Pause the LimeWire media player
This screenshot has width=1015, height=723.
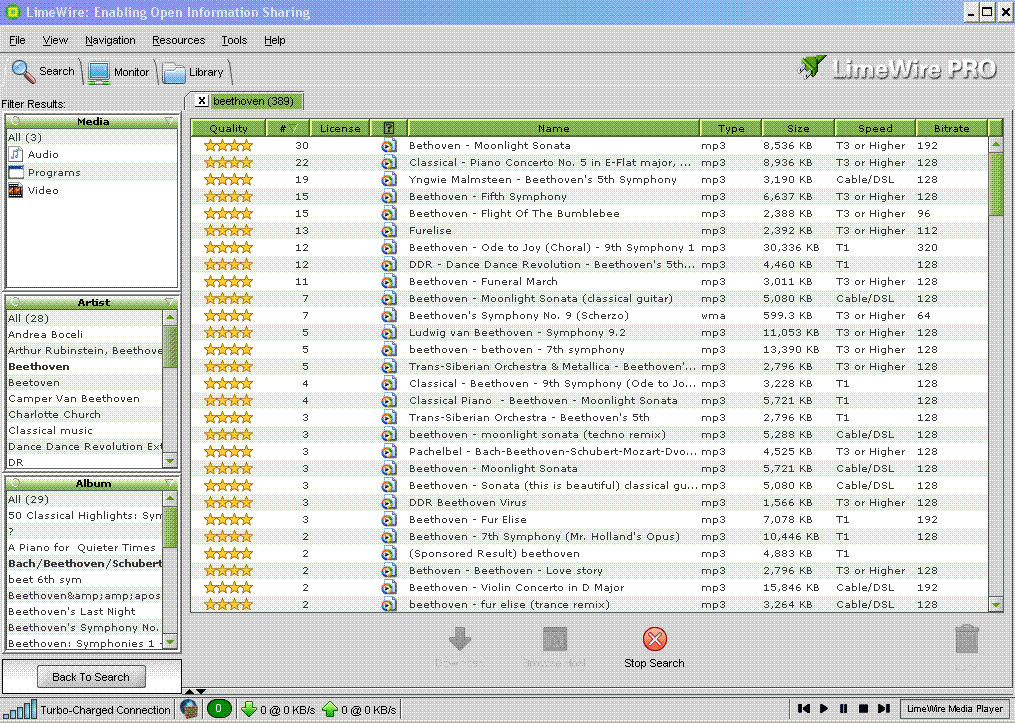coord(843,709)
